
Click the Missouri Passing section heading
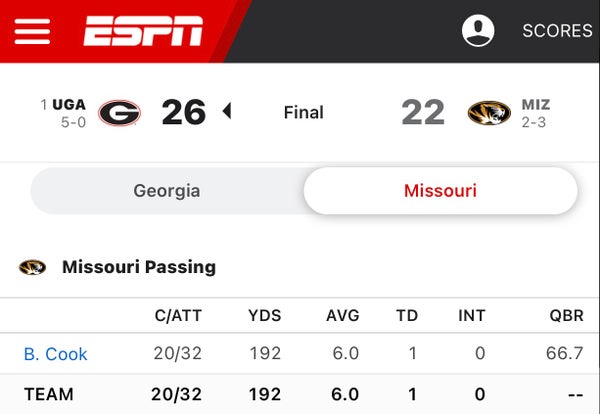[139, 267]
